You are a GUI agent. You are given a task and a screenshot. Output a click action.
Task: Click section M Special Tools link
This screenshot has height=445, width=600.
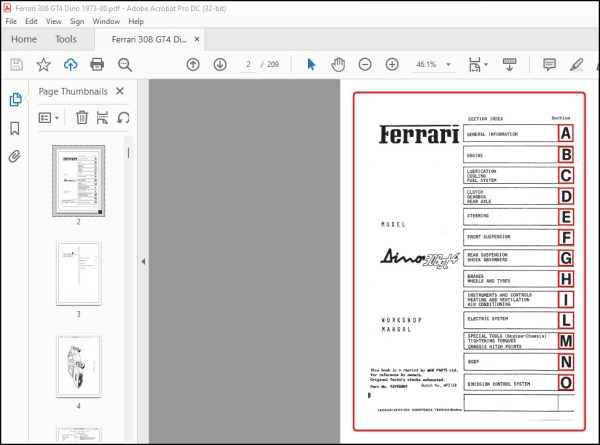(518, 341)
